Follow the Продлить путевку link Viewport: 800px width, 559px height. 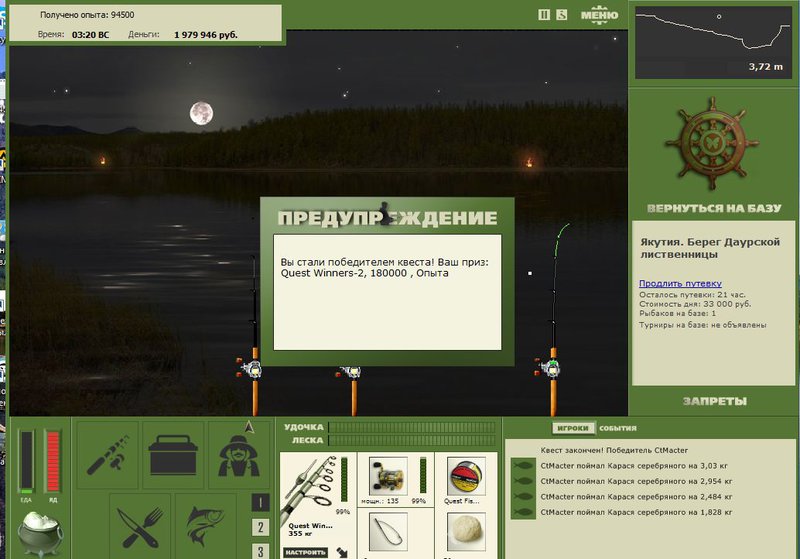680,283
